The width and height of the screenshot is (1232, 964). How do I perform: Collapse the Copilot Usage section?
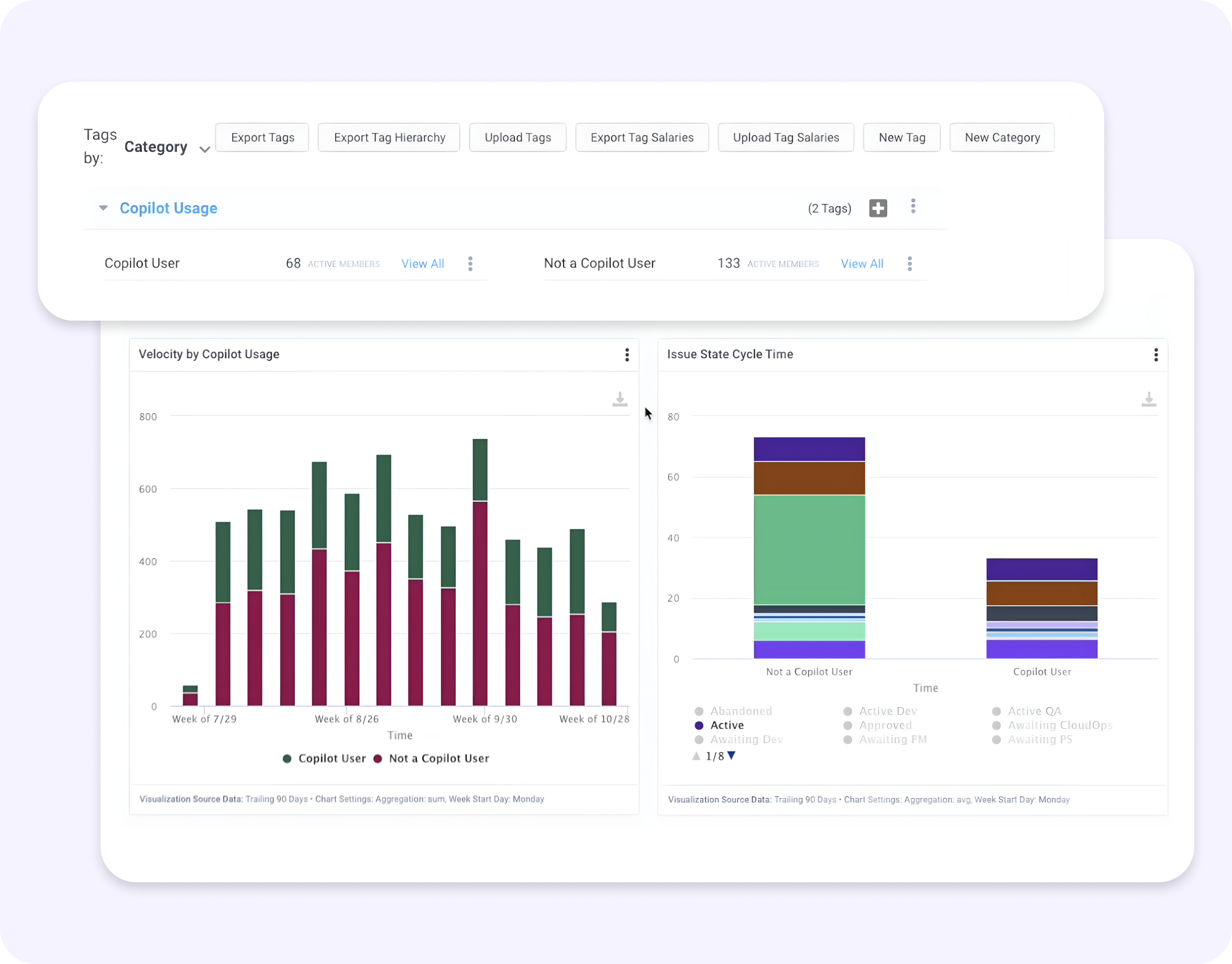[103, 207]
